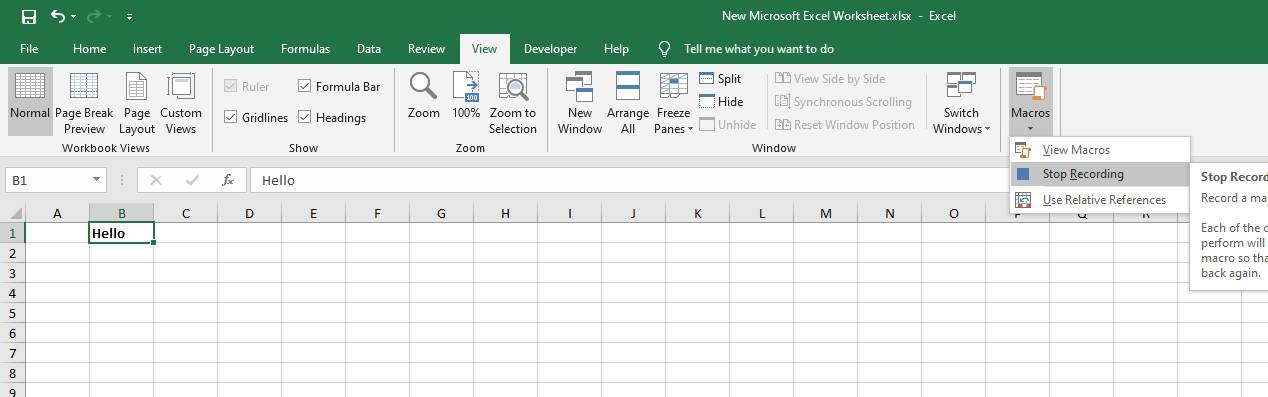Open a New Window
Screen dimensions: 1268x397
tap(580, 103)
